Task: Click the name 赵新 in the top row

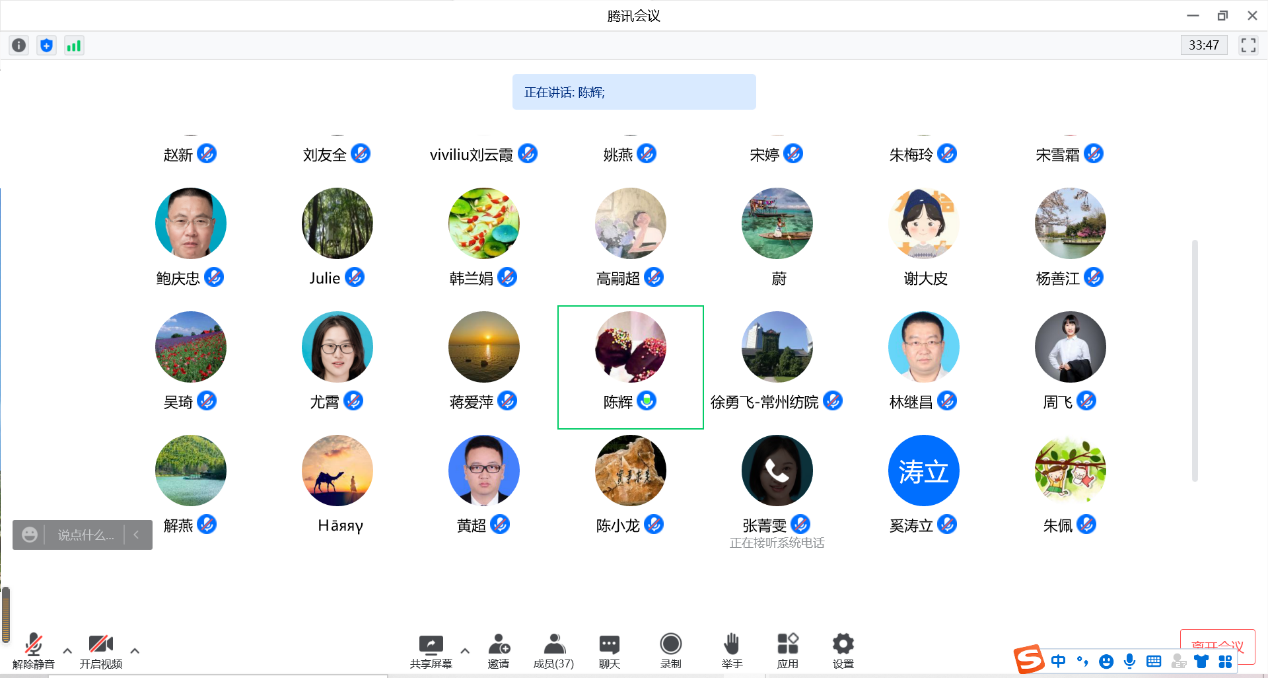Action: tap(178, 155)
